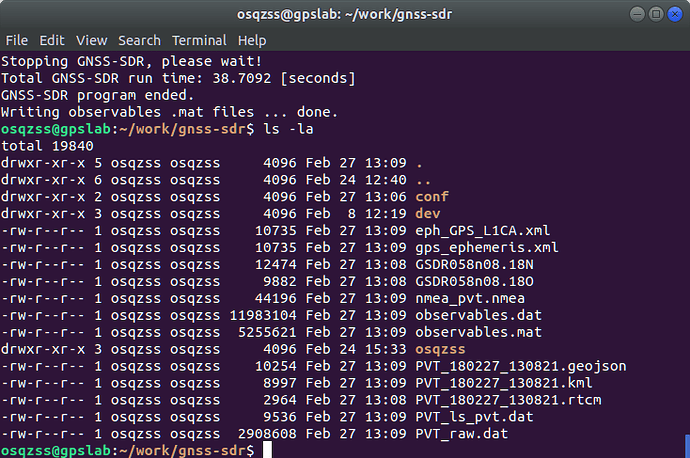Open the Help menu

[x=252, y=40]
